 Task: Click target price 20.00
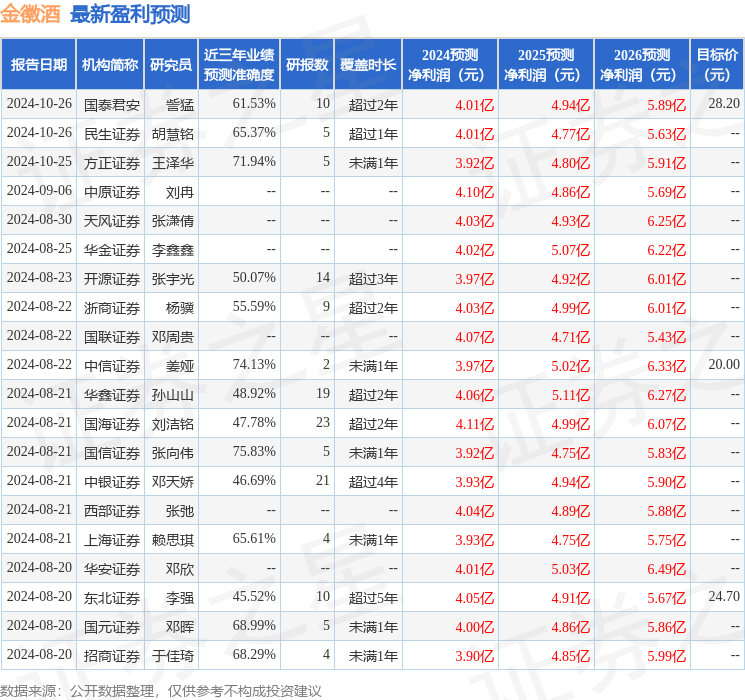(724, 364)
